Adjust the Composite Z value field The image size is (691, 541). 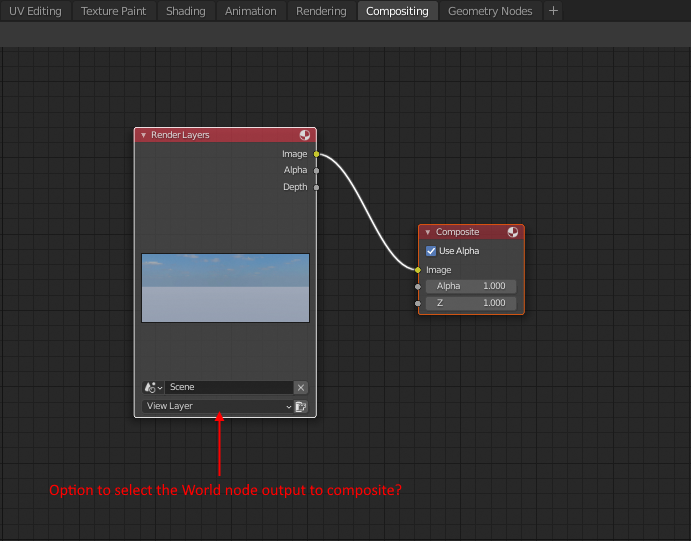tap(471, 303)
